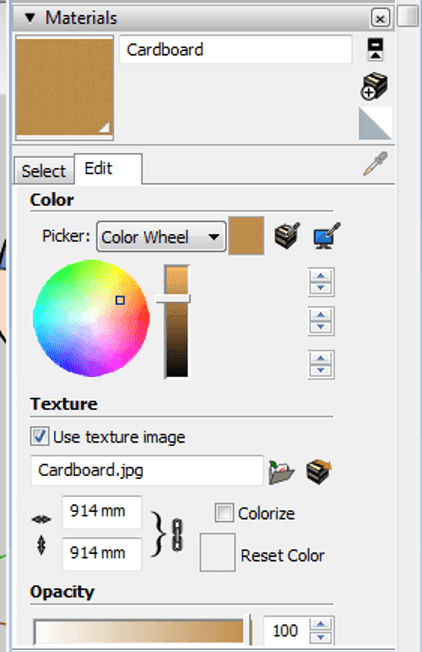Click the Cardboard material name field
The height and width of the screenshot is (652, 422).
tap(236, 49)
